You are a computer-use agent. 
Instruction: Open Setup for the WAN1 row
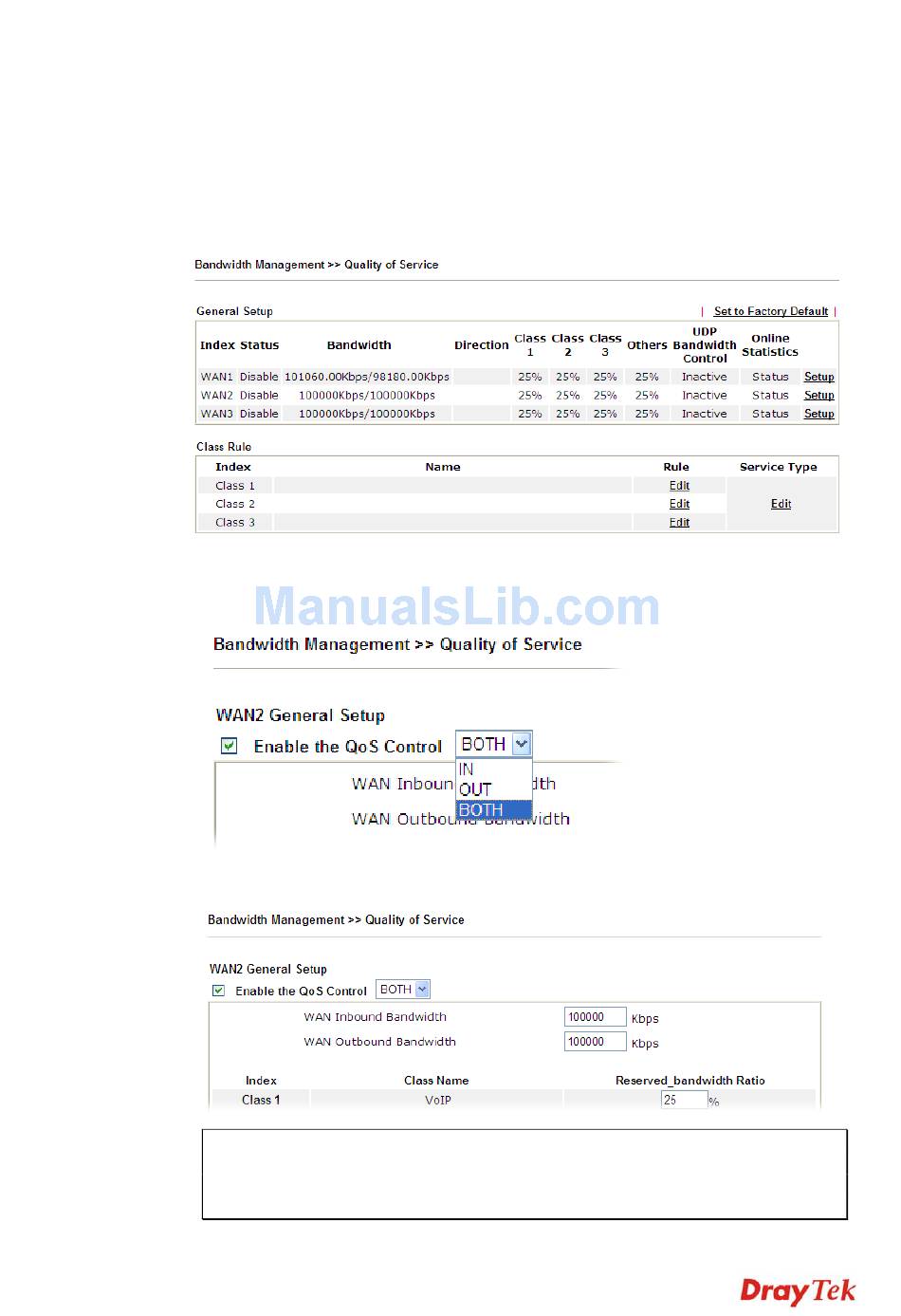tap(819, 377)
